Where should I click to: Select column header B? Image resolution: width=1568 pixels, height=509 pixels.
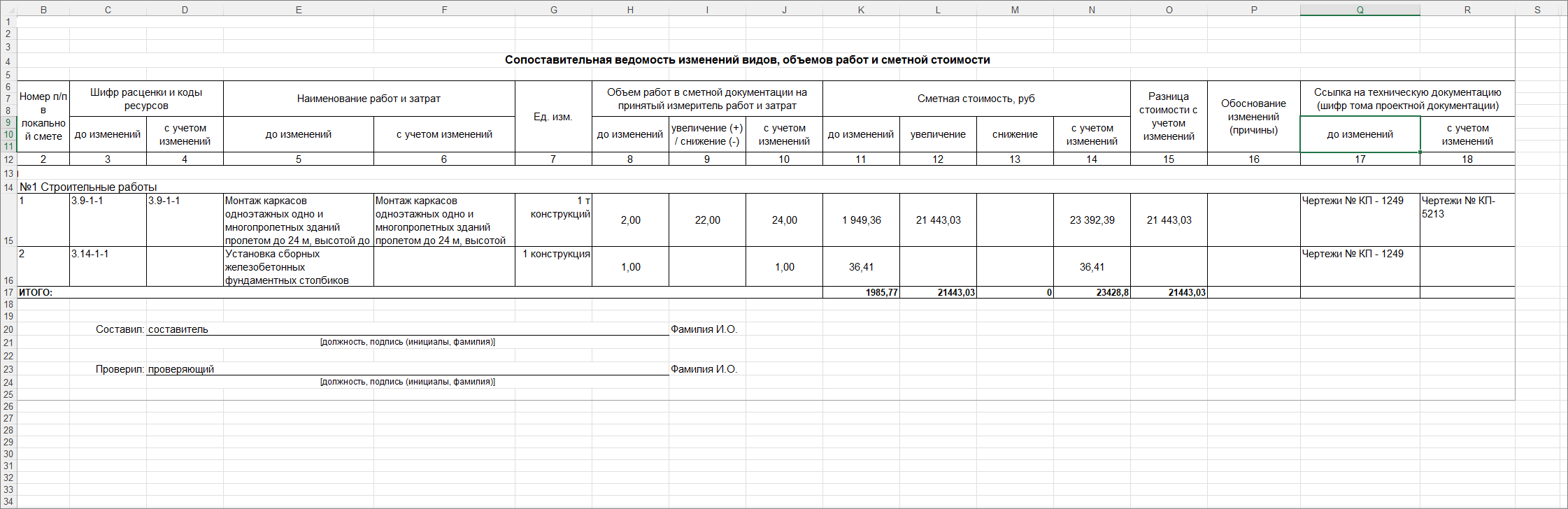tap(43, 10)
